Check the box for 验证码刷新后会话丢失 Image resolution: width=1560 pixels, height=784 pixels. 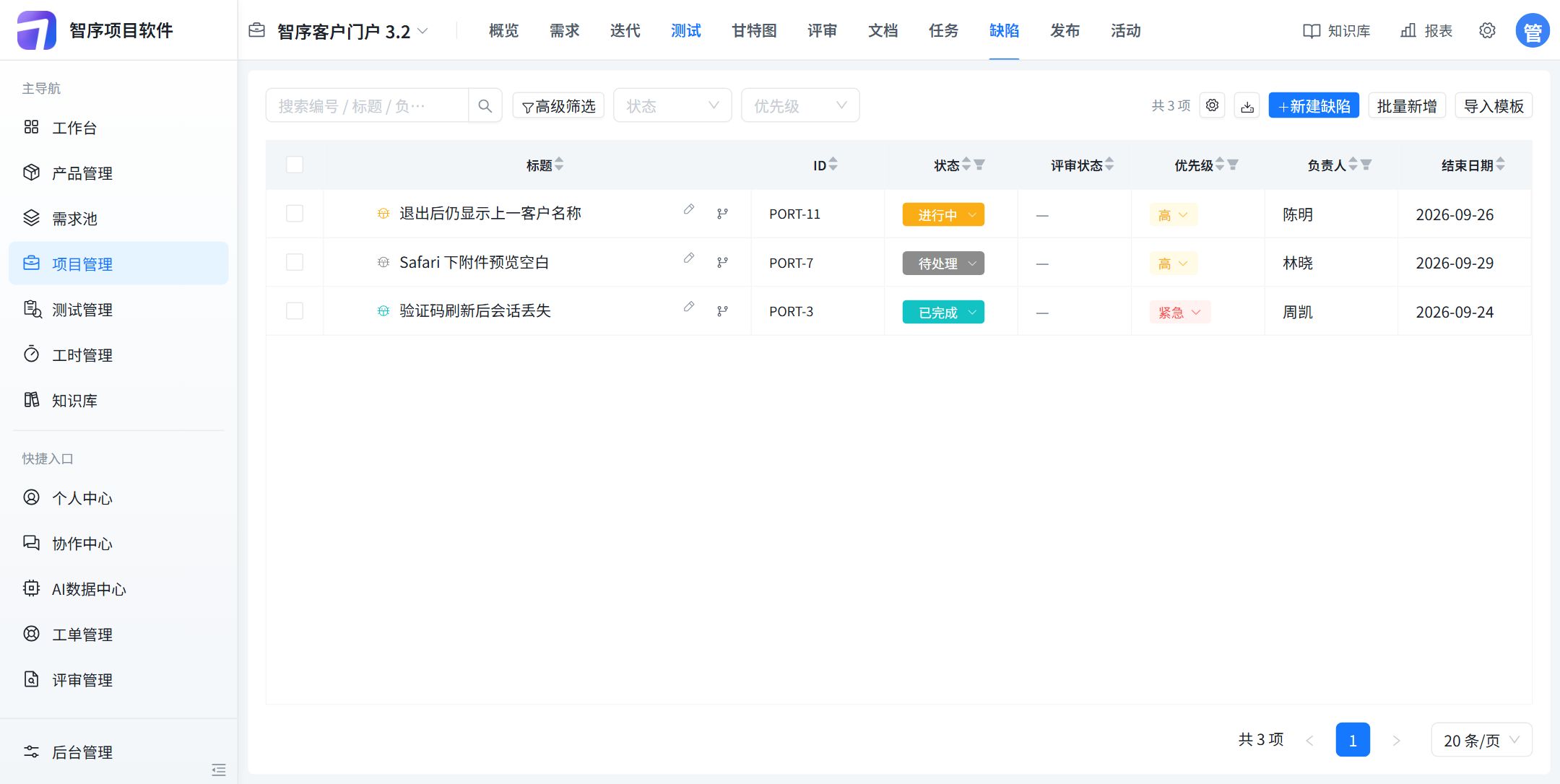[295, 311]
